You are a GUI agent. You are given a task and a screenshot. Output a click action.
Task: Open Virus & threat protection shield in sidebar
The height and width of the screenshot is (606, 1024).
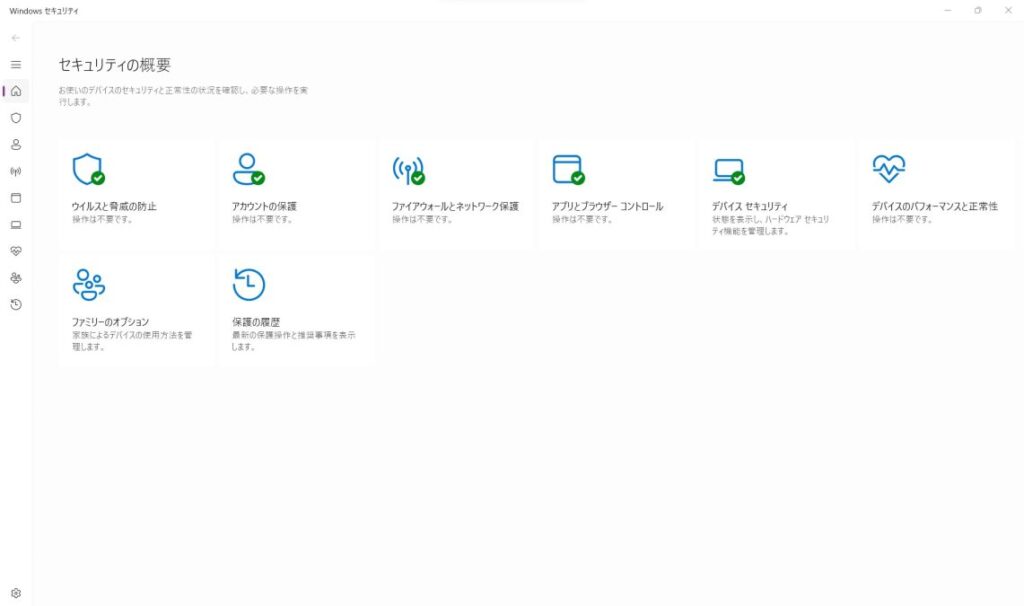pos(16,118)
